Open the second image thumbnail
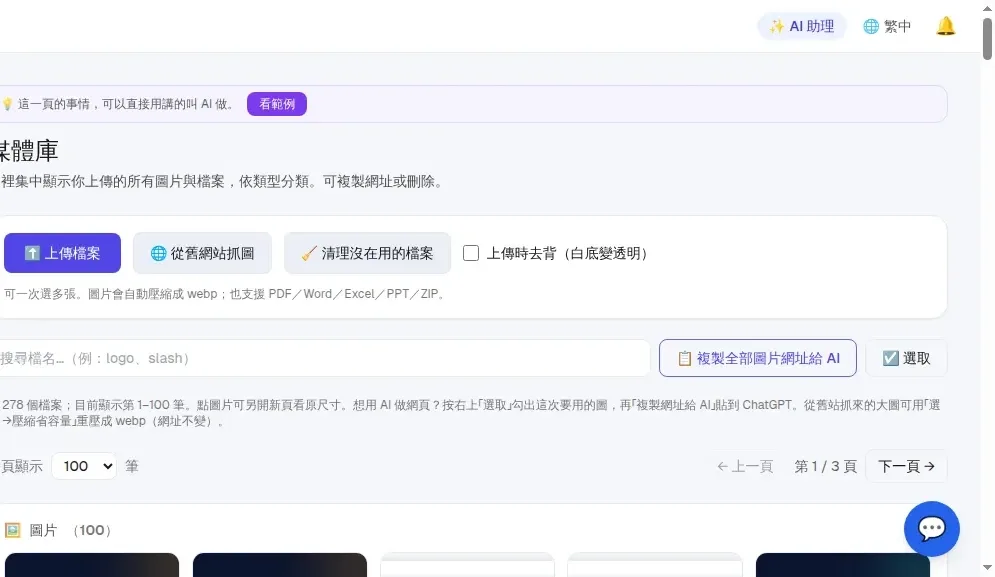The height and width of the screenshot is (577, 995). click(280, 565)
